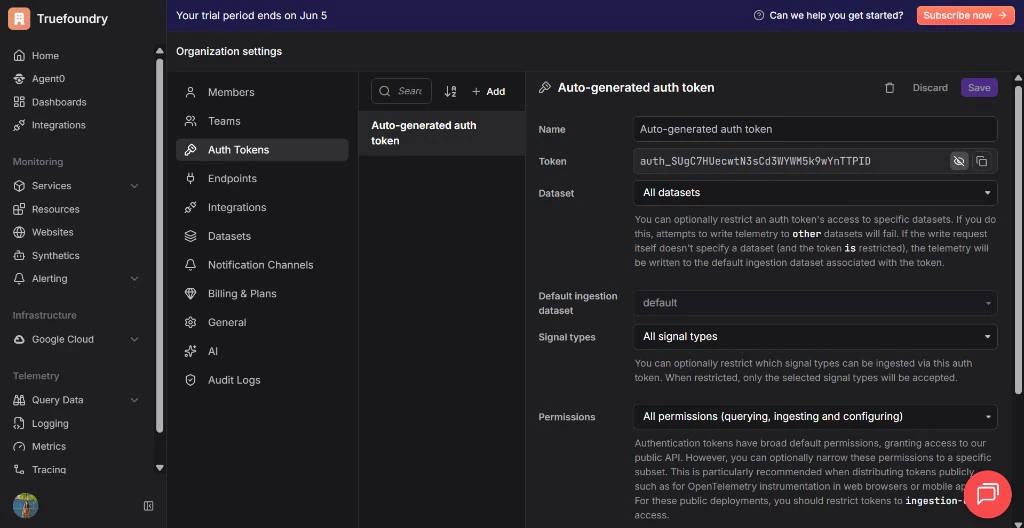This screenshot has width=1024, height=528.
Task: Click the token settings panel scrollbar
Action: (x=1019, y=240)
